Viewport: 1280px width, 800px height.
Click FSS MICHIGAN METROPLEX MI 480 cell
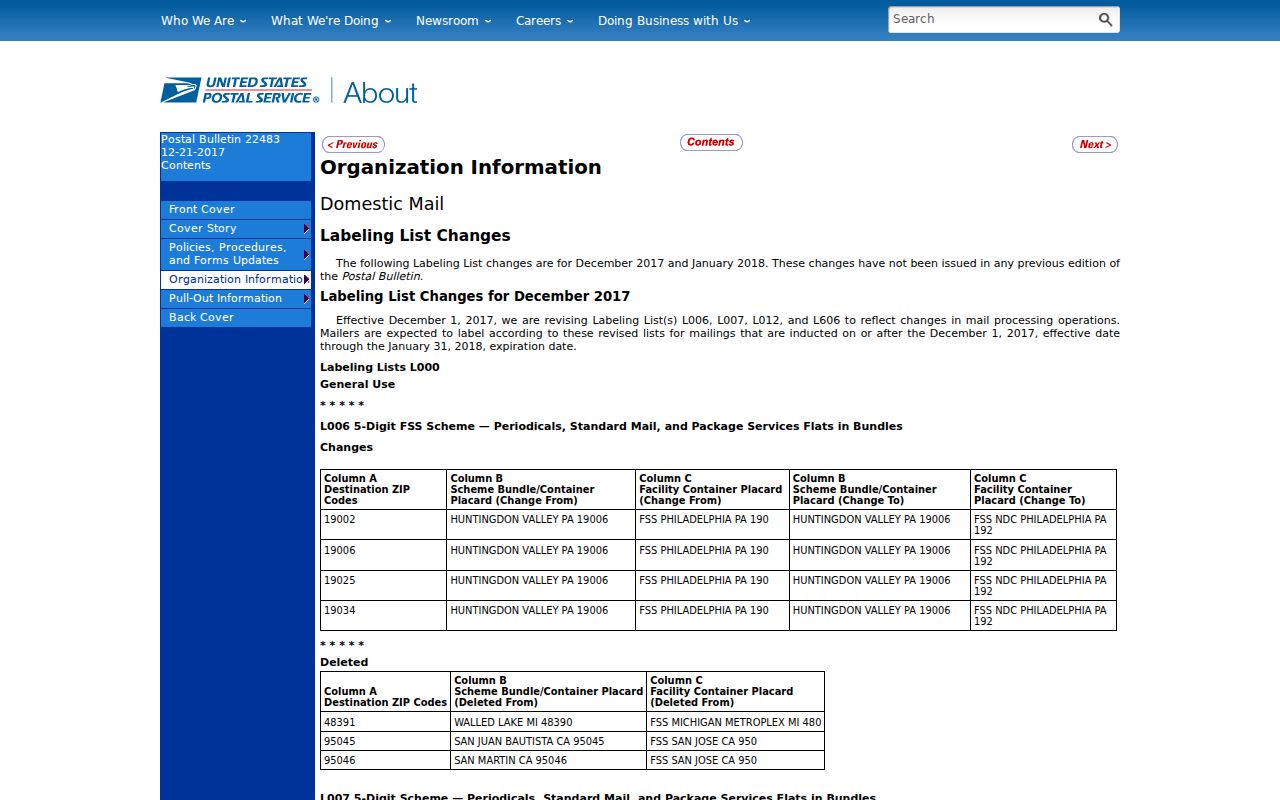click(x=735, y=722)
